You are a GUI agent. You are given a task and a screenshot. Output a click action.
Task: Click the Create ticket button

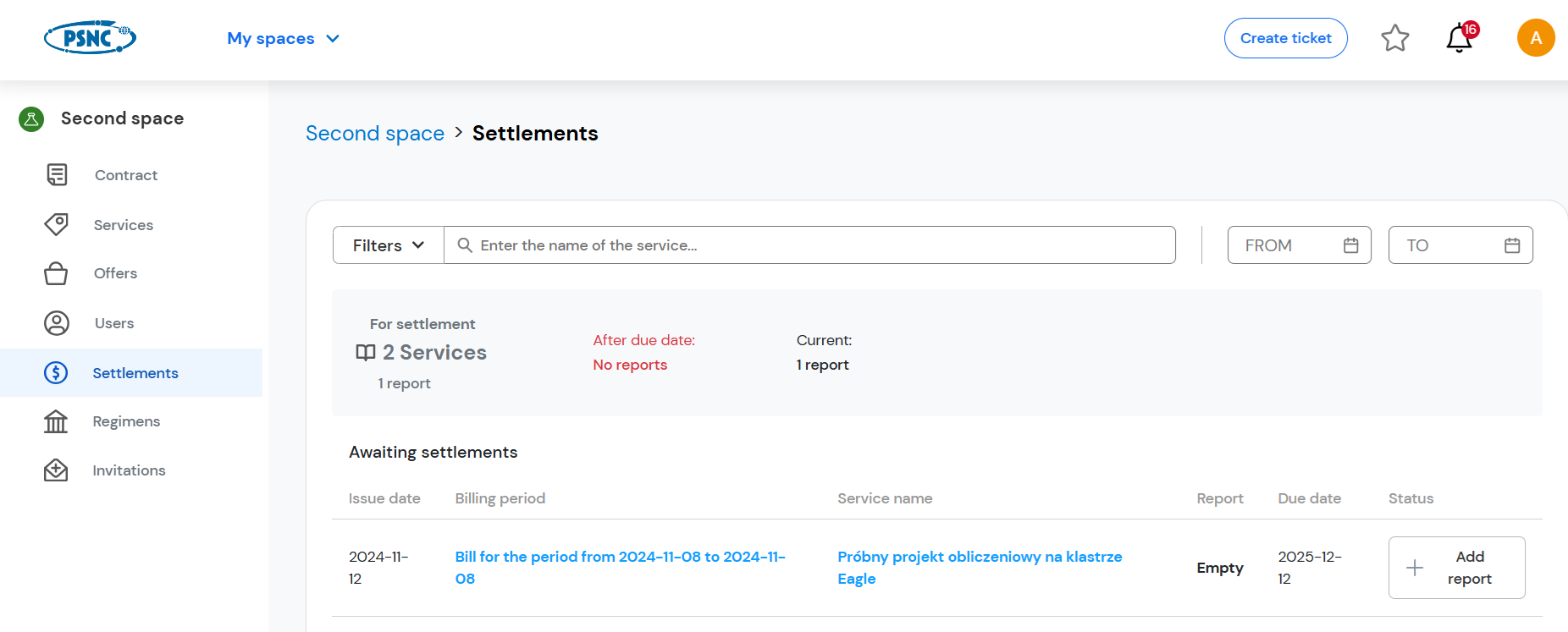pyautogui.click(x=1285, y=38)
